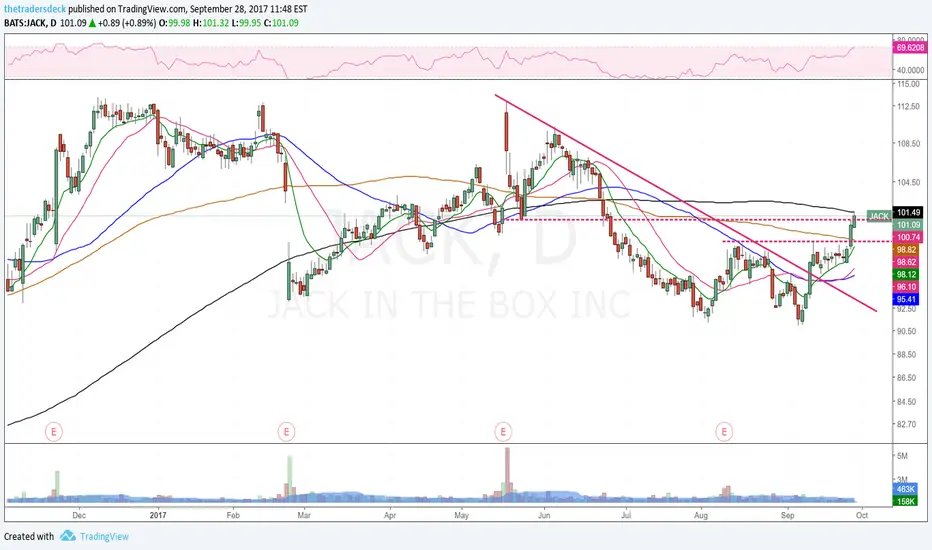Click the May earnings E marker

[503, 432]
